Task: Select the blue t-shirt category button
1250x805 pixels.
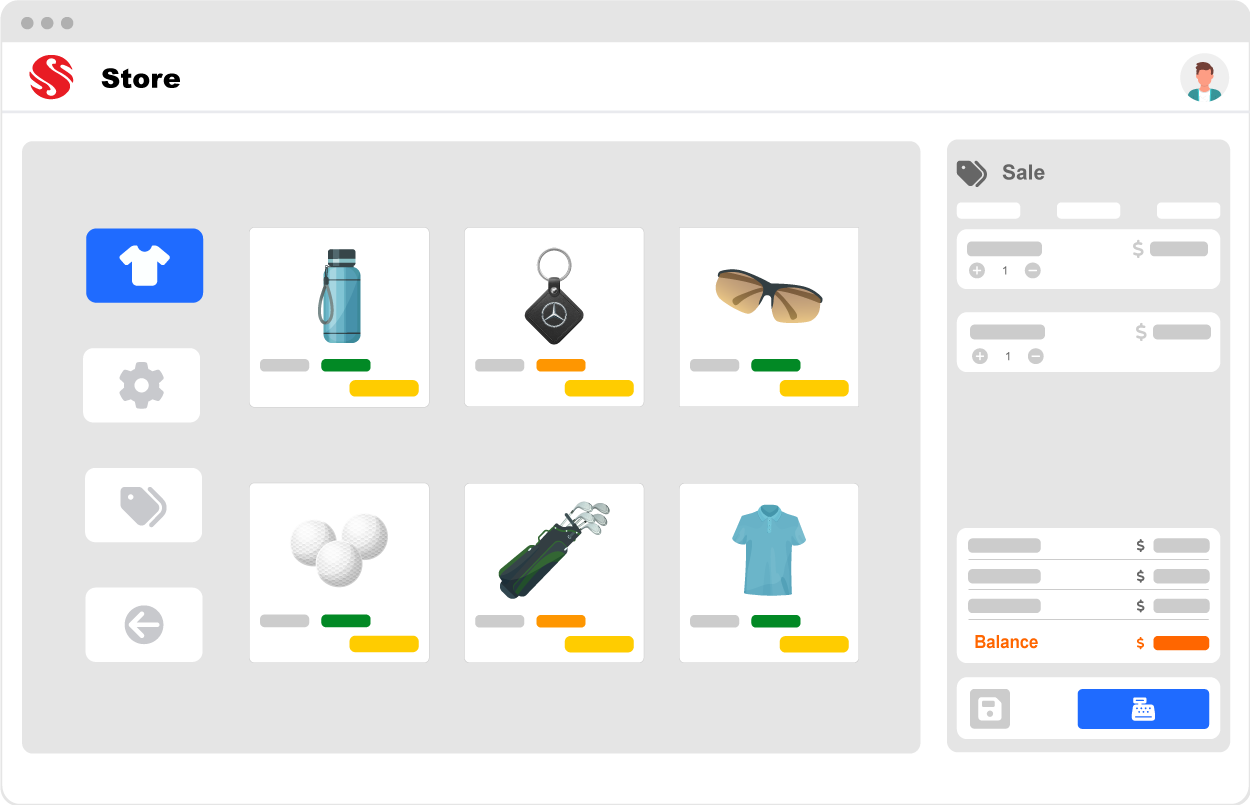Action: point(144,265)
